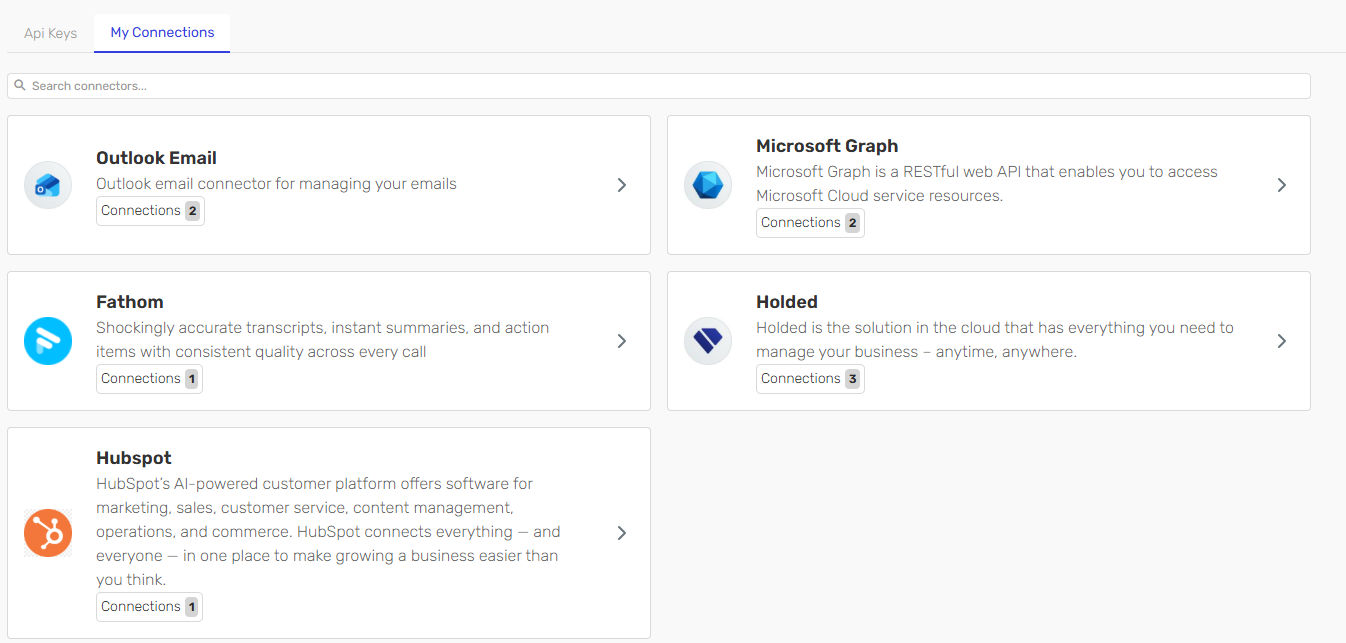
Task: Click the Microsoft Graph RESTful API description
Action: coord(987,184)
